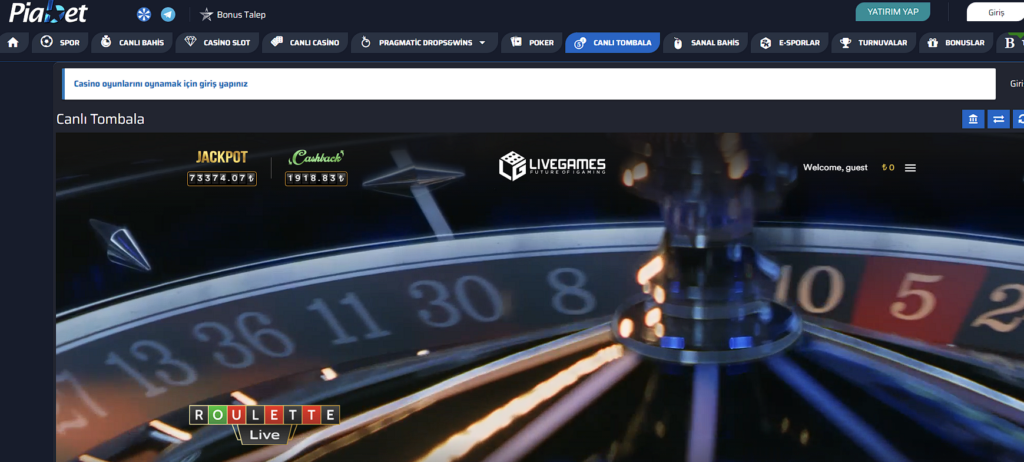This screenshot has height=462, width=1024.
Task: Switch to the Sanal Bahis tab
Action: [706, 43]
